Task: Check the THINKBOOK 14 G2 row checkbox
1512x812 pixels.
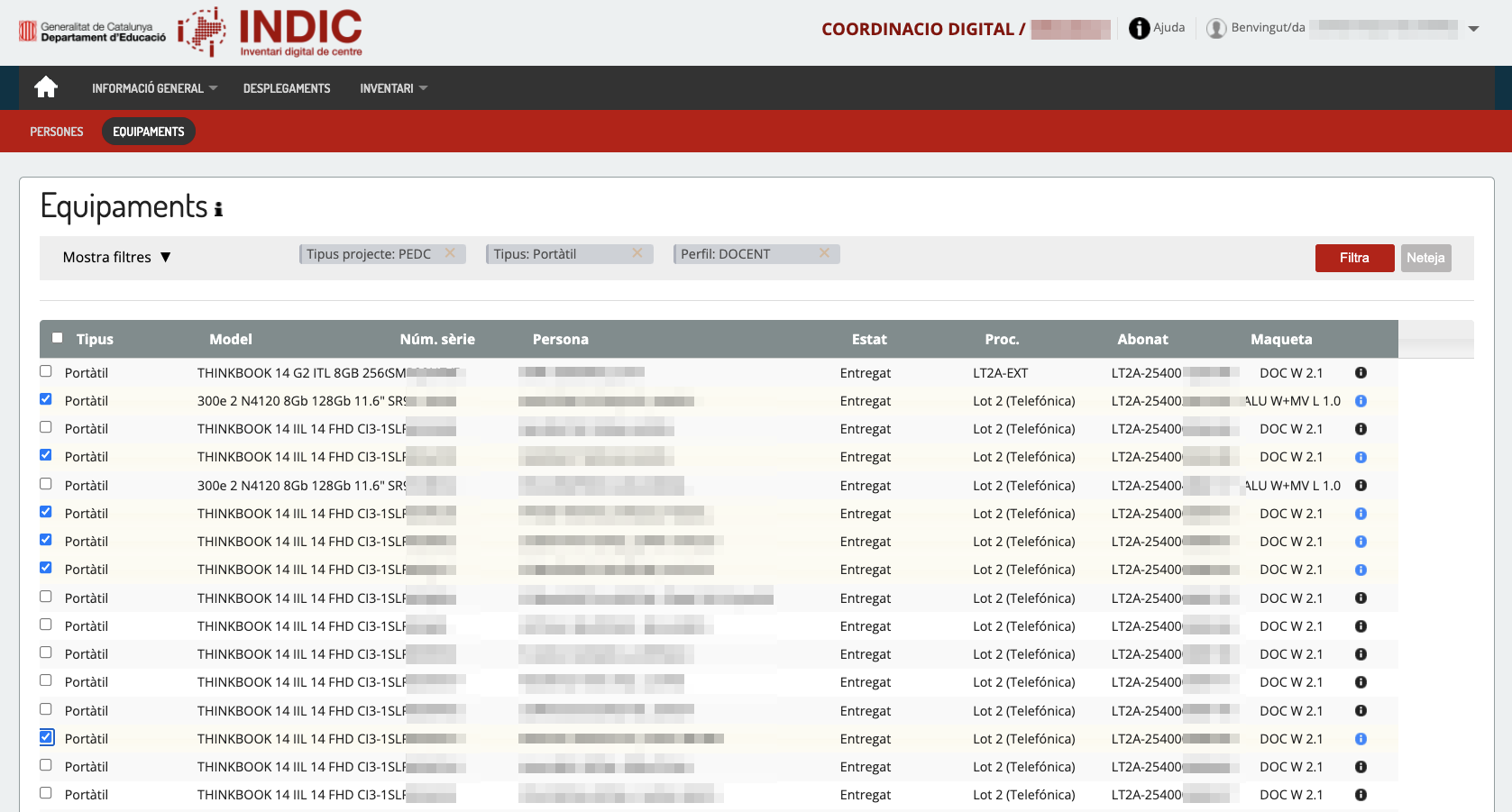Action: point(46,371)
